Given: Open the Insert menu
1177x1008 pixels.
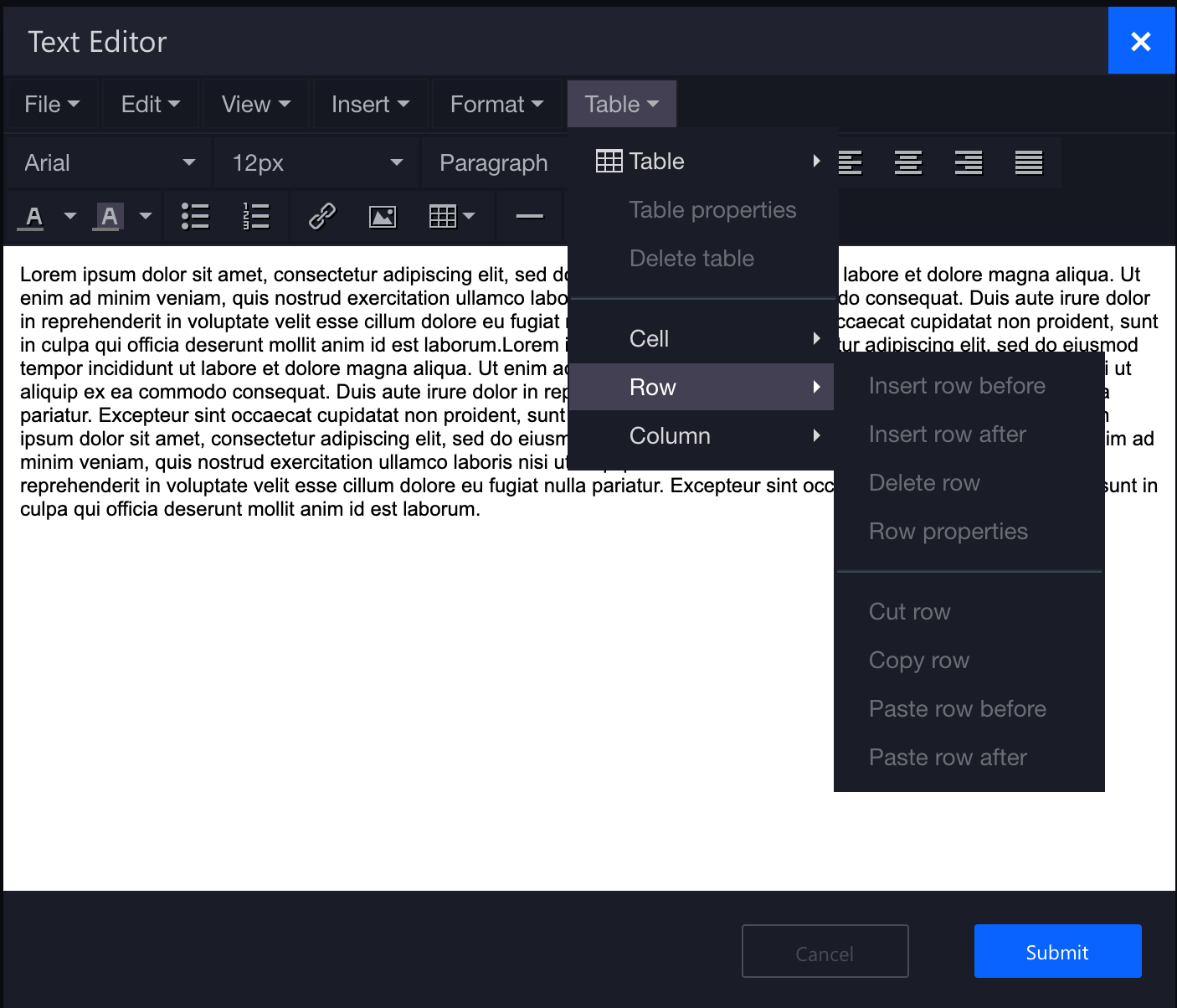Looking at the screenshot, I should 371,105.
